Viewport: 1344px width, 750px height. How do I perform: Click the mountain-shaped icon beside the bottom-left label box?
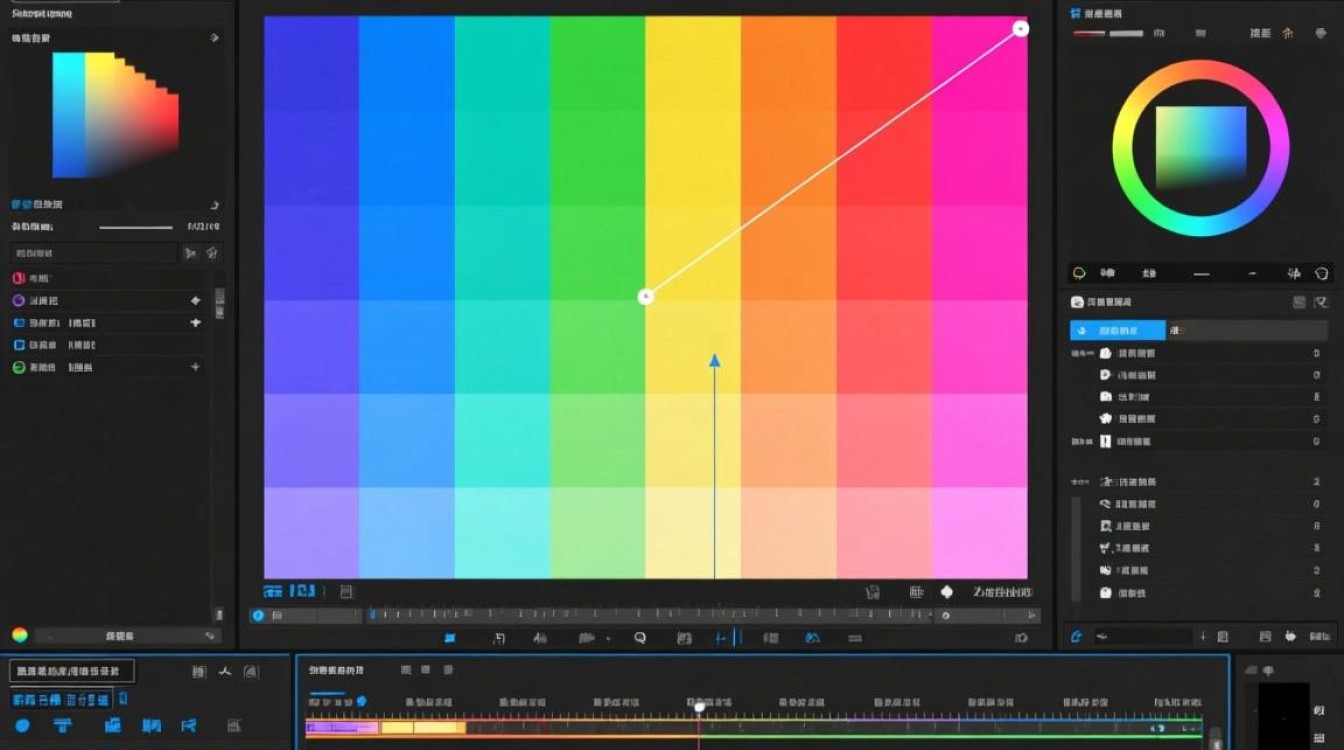225,671
